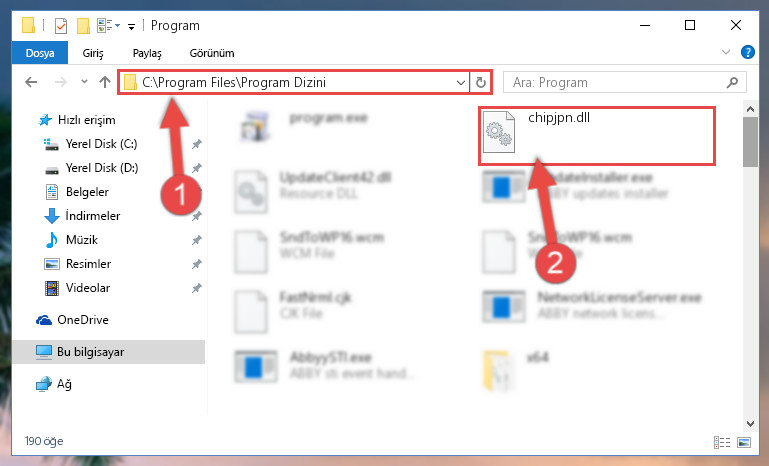Switch to large thumbnails view icon
769x466 pixels.
[744, 442]
